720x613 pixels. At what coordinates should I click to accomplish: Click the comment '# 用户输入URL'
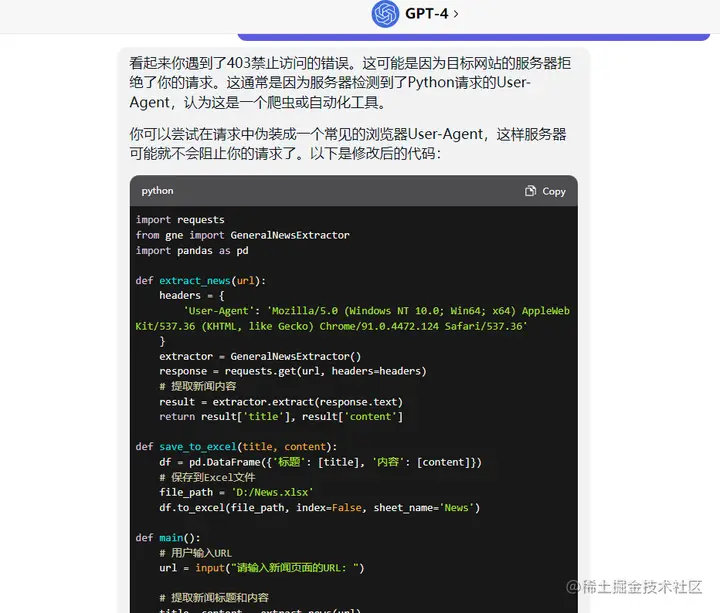[x=195, y=553]
